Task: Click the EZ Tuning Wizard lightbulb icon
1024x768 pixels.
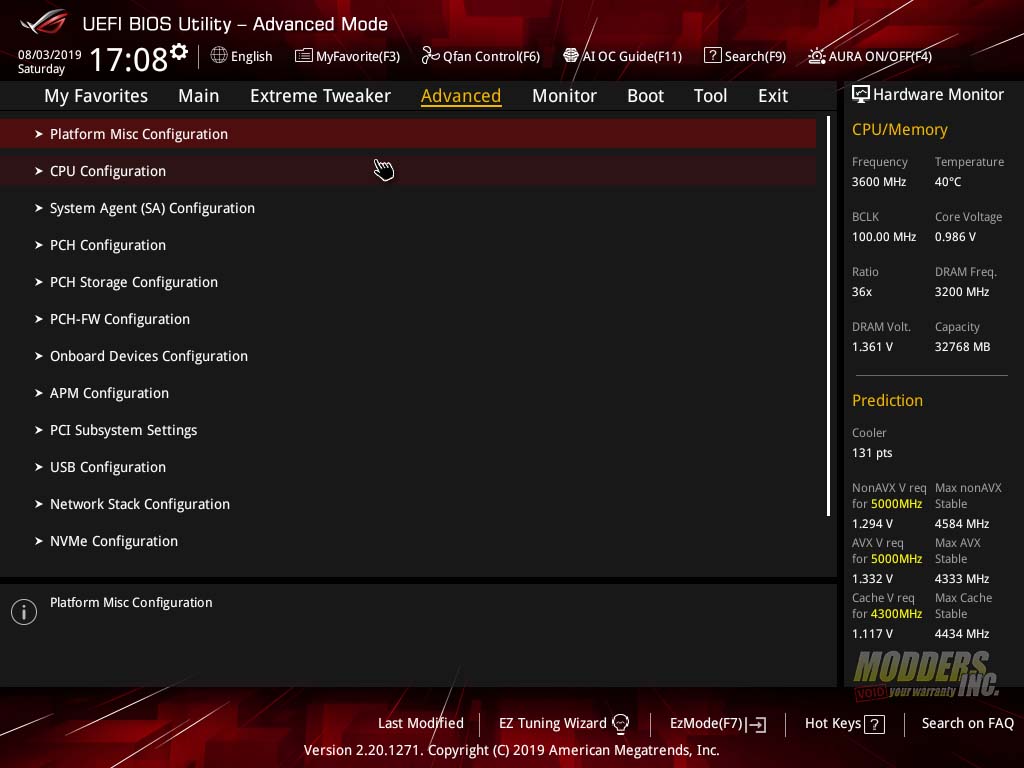Action: pyautogui.click(x=620, y=724)
